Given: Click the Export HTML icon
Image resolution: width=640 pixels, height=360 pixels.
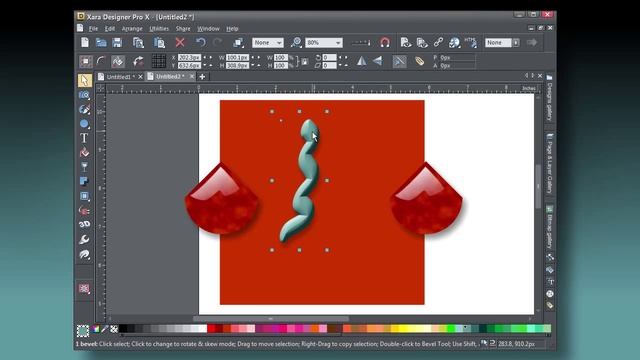Looking at the screenshot, I should [471, 42].
